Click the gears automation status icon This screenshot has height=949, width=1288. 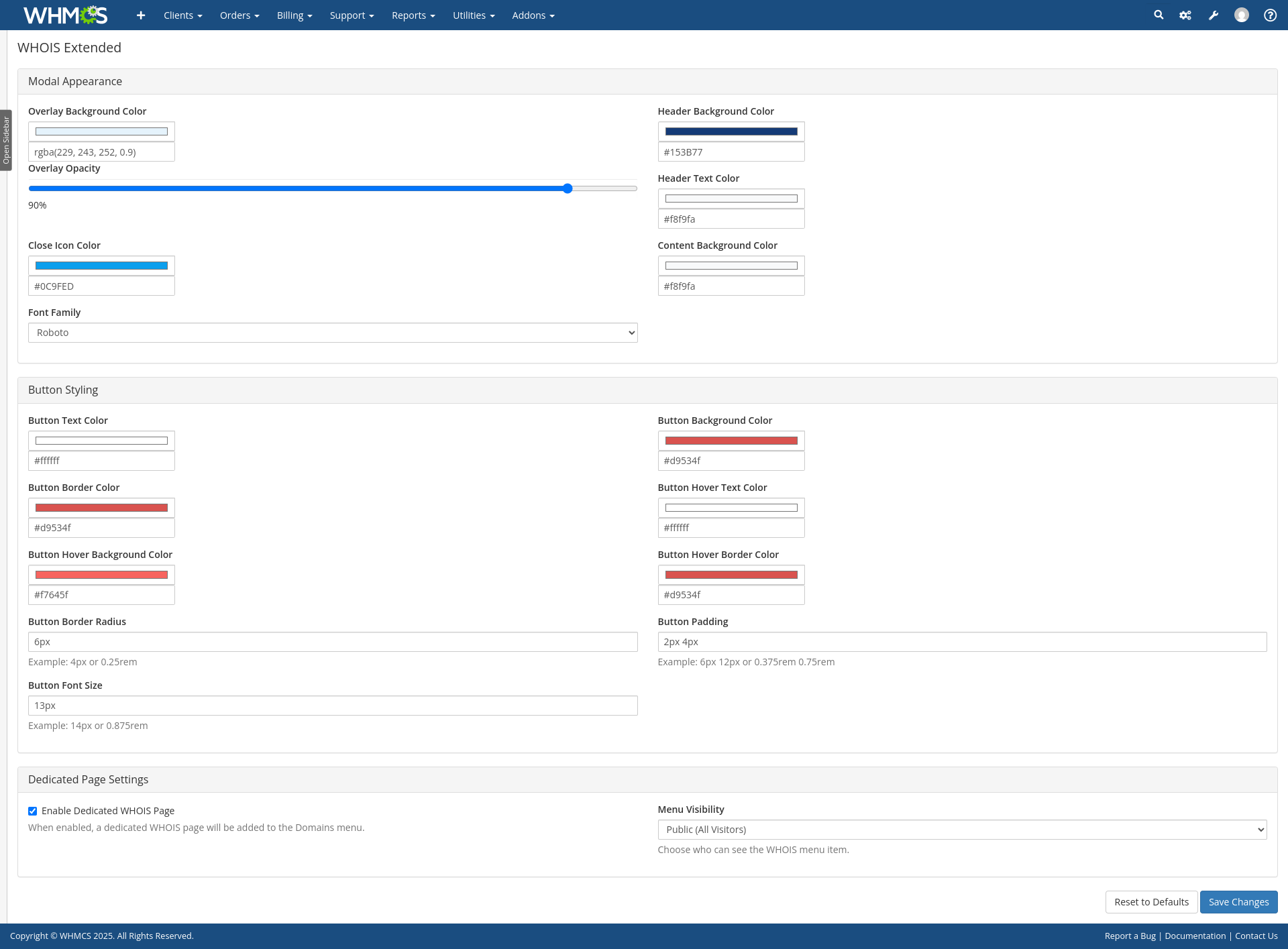click(x=1185, y=15)
